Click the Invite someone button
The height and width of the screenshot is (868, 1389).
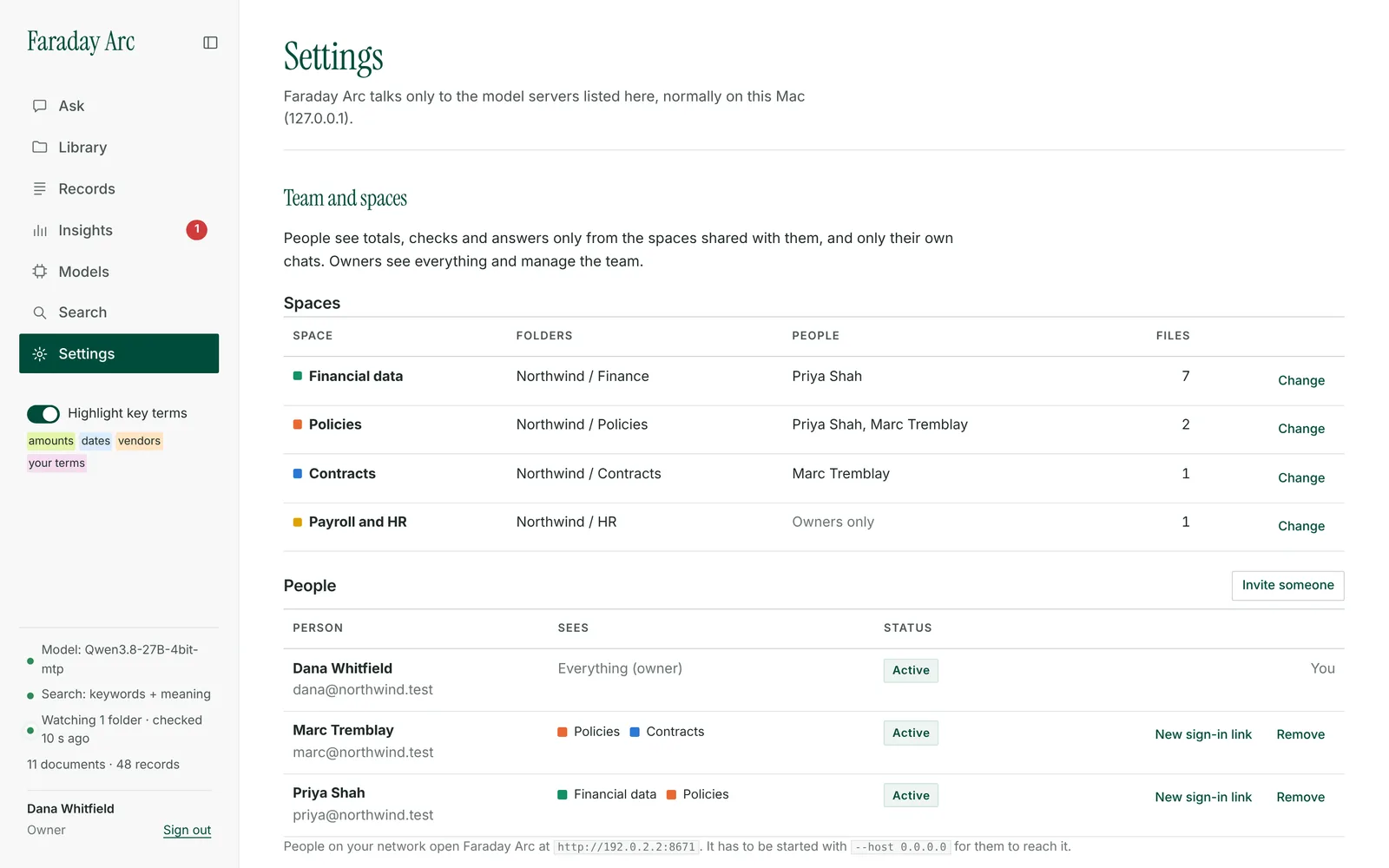coord(1287,585)
